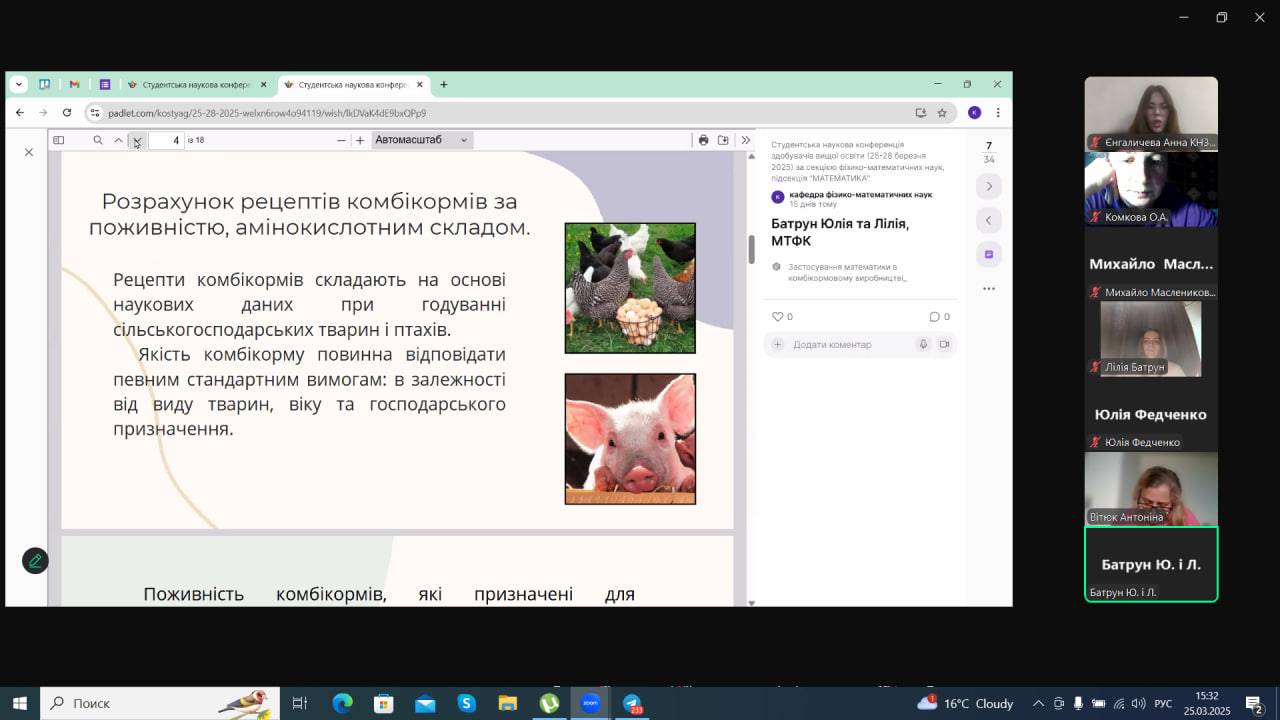This screenshot has height=720, width=1280.
Task: Open the pinned Gmail tab
Action: [x=75, y=84]
